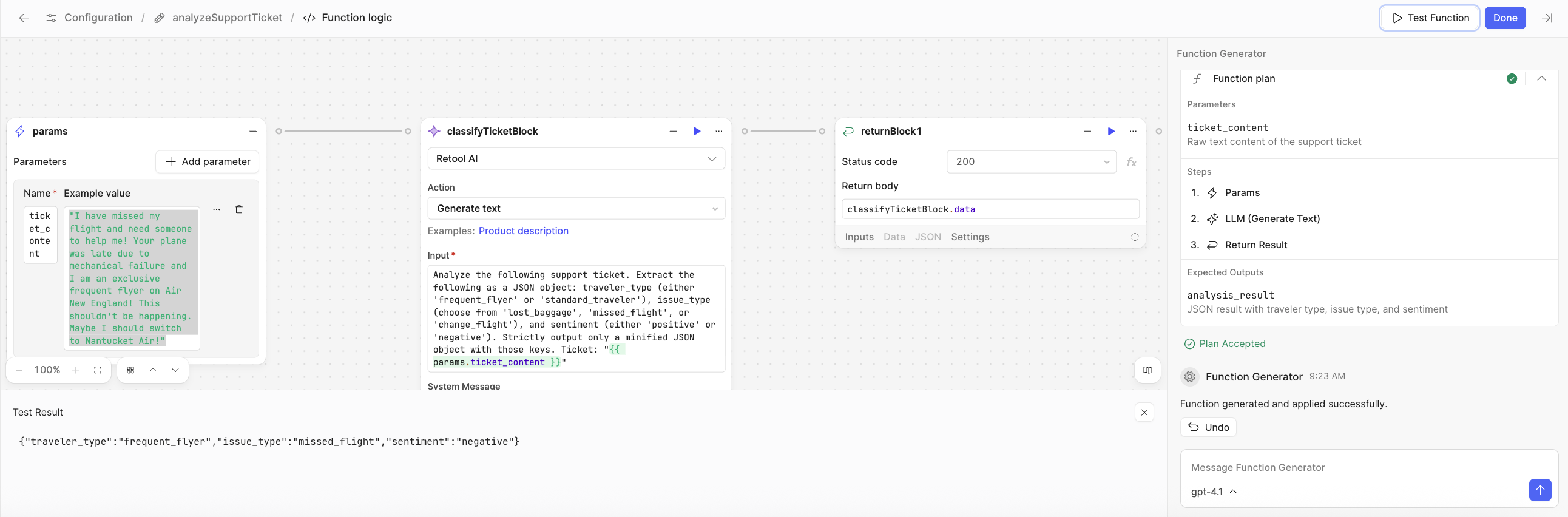The width and height of the screenshot is (1568, 517).
Task: Delete the ticket_content parameter with trash icon
Action: [239, 209]
